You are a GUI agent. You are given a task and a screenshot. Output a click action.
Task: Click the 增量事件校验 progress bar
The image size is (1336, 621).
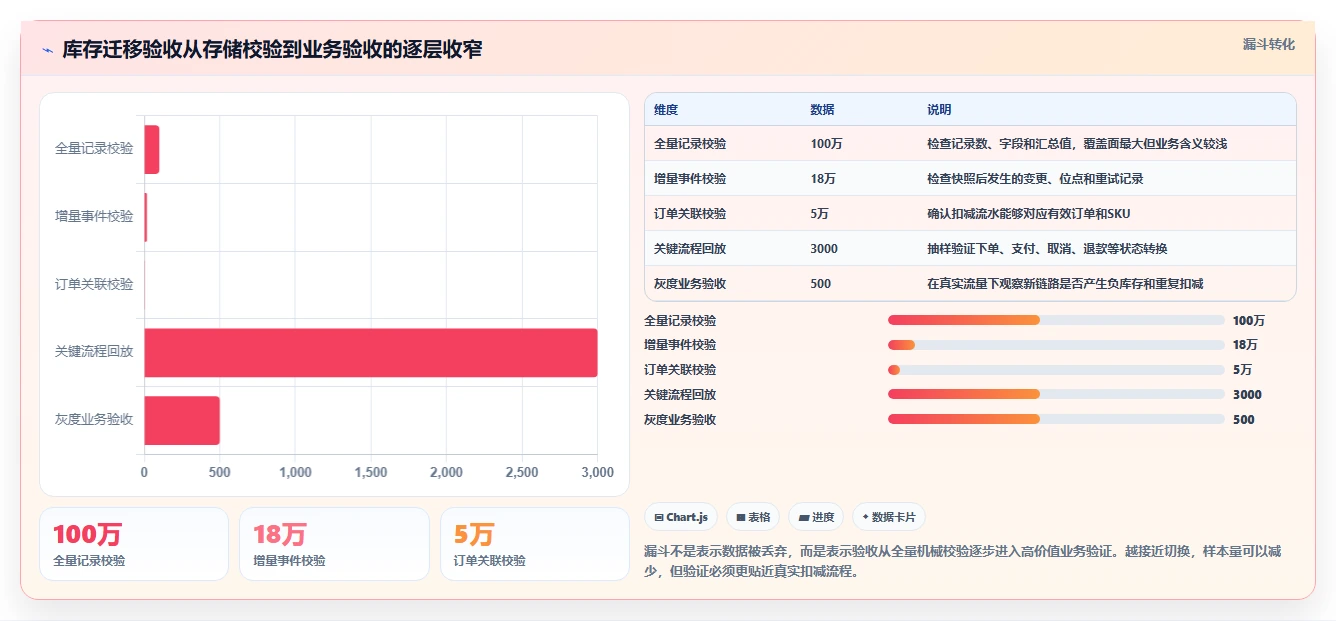[x=1056, y=345]
